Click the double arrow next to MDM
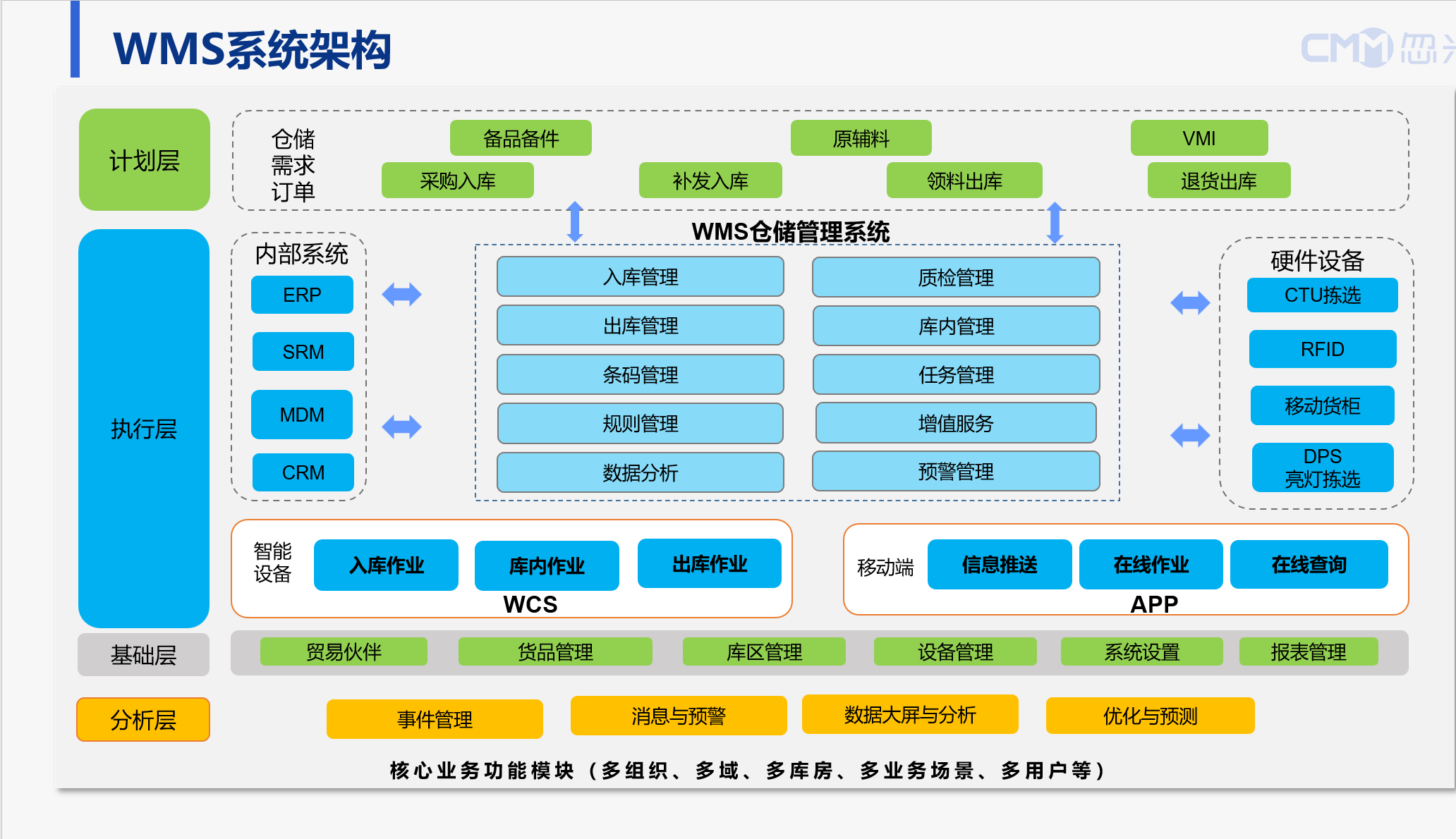Viewport: 1456px width, 839px height. 401,427
